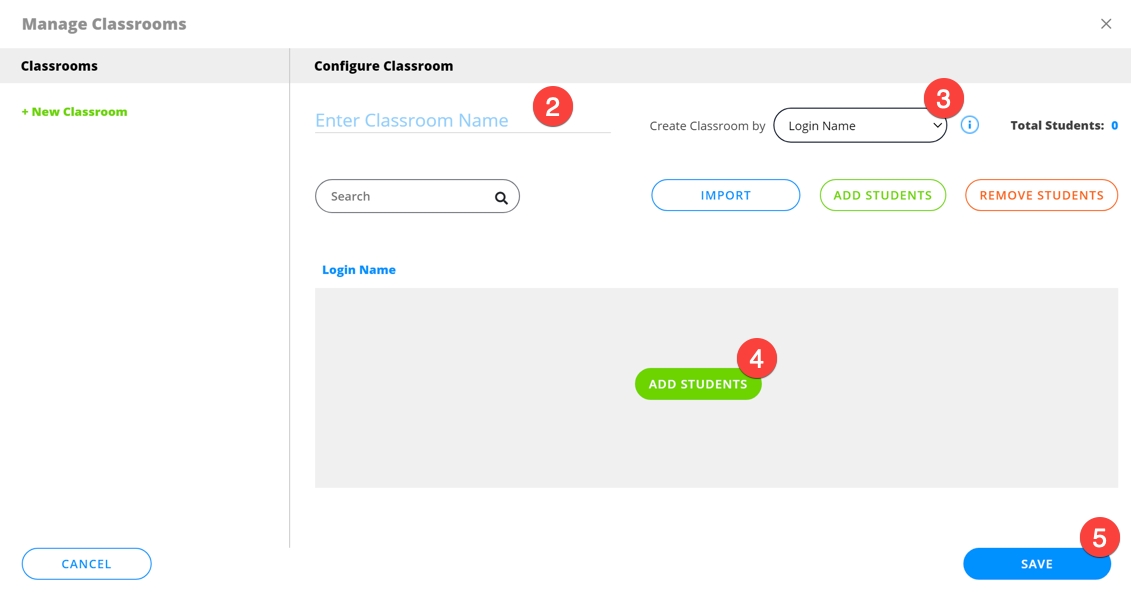The image size is (1131, 595).
Task: Click the Total Students count value
Action: (1114, 126)
